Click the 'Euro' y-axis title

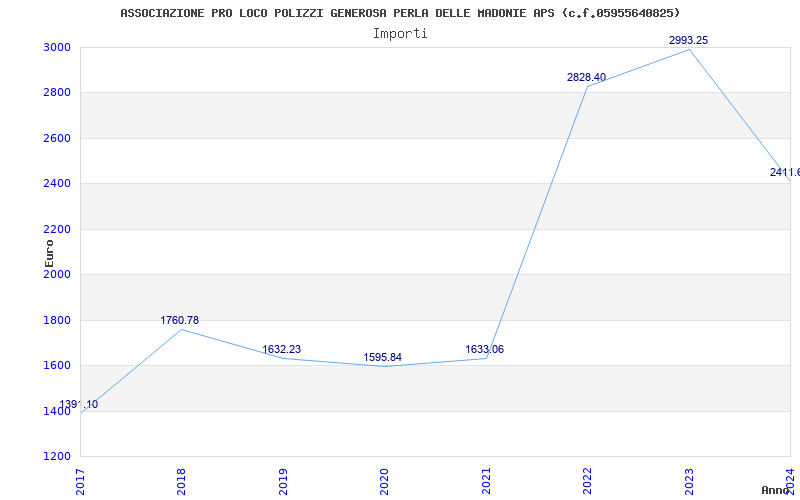[49, 253]
